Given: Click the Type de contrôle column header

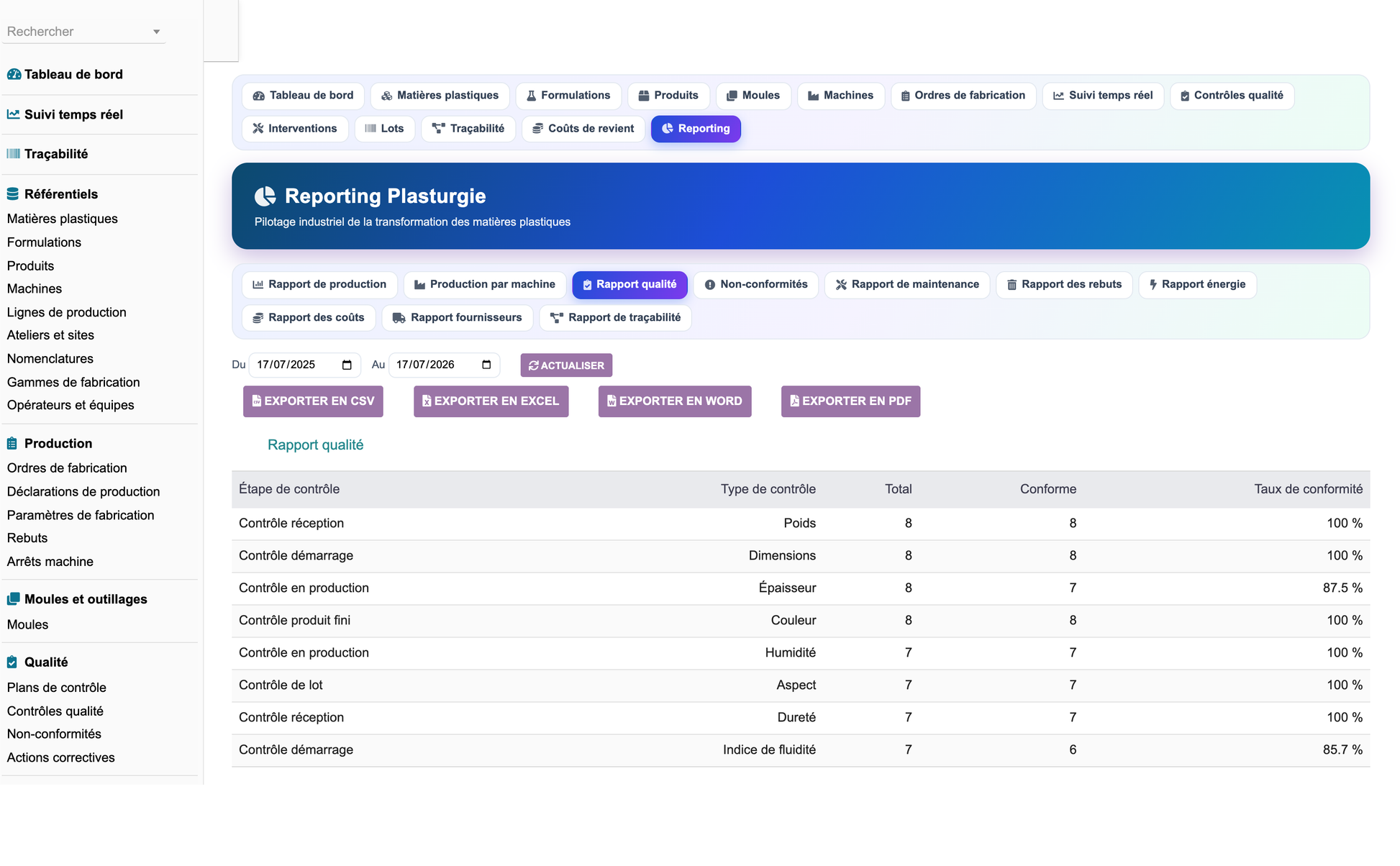Looking at the screenshot, I should coord(768,489).
